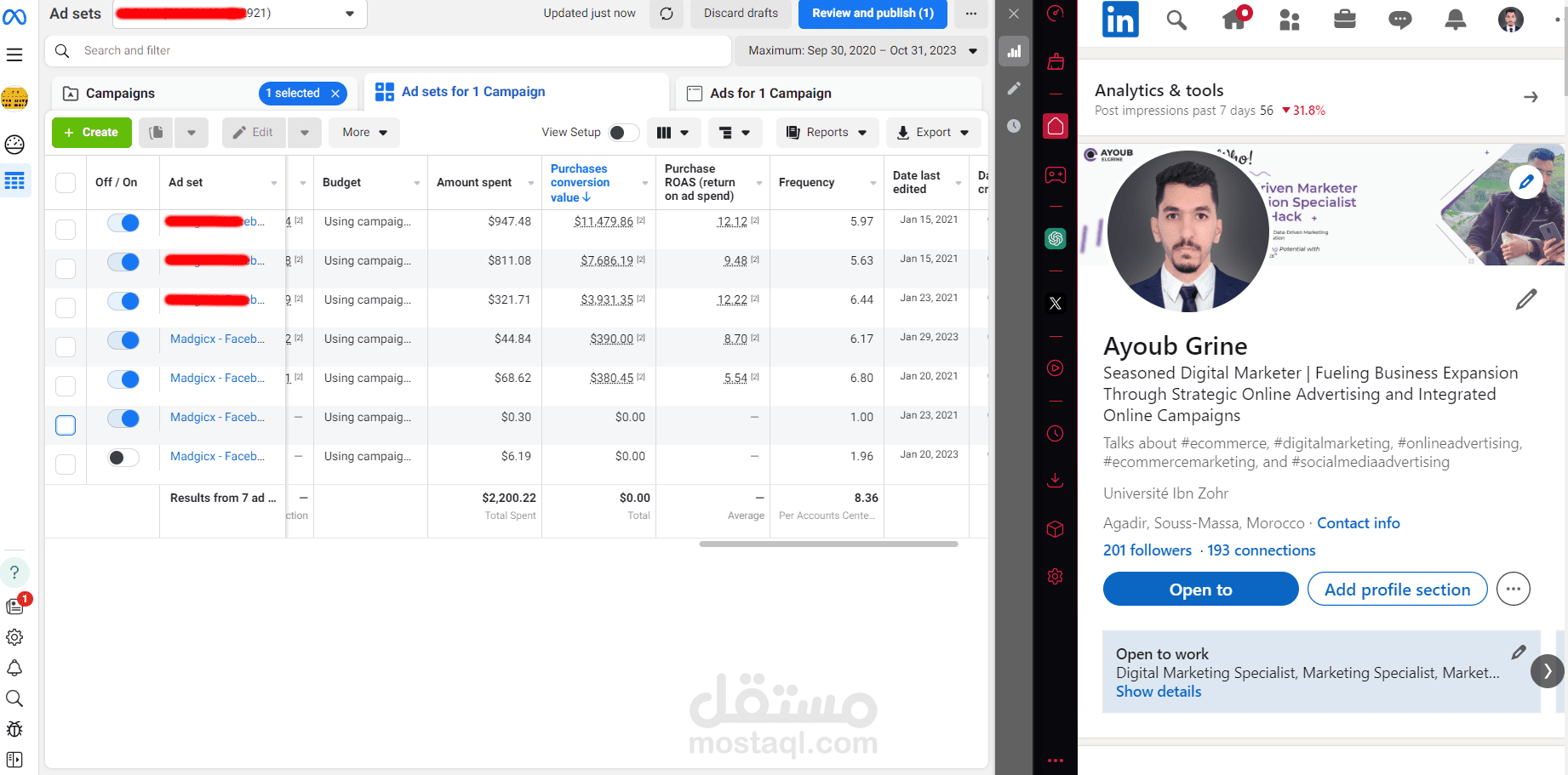The height and width of the screenshot is (775, 1568).
Task: Switch to the Campaigns tab
Action: (x=205, y=94)
